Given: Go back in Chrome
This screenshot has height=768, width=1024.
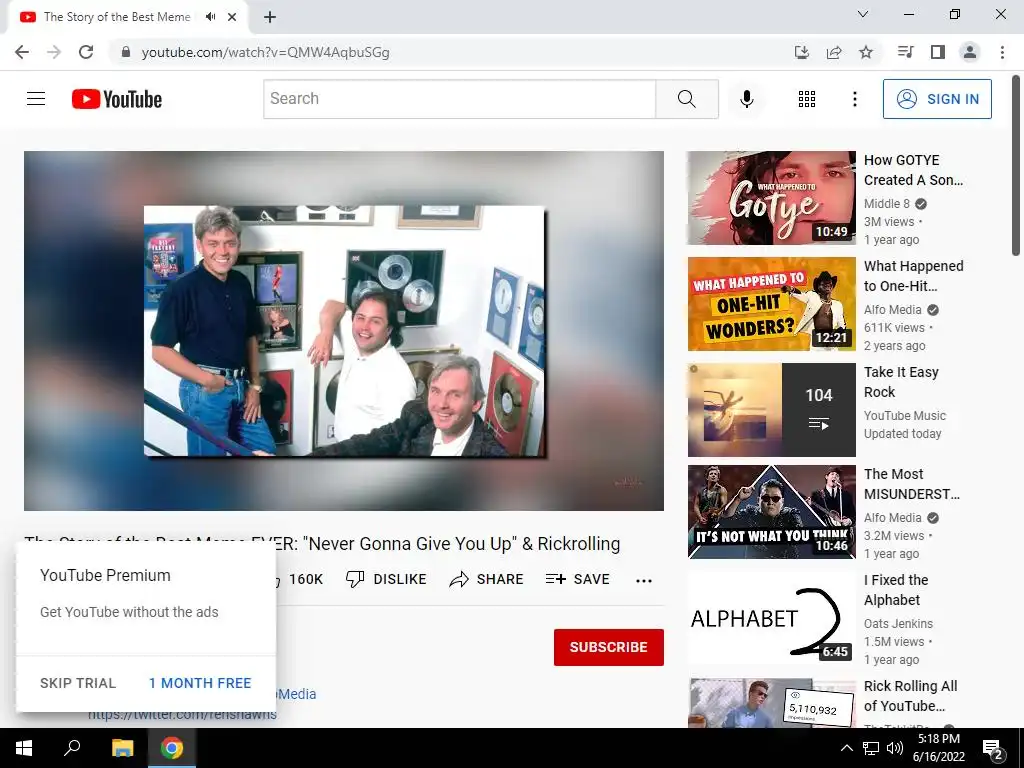Looking at the screenshot, I should click(22, 52).
